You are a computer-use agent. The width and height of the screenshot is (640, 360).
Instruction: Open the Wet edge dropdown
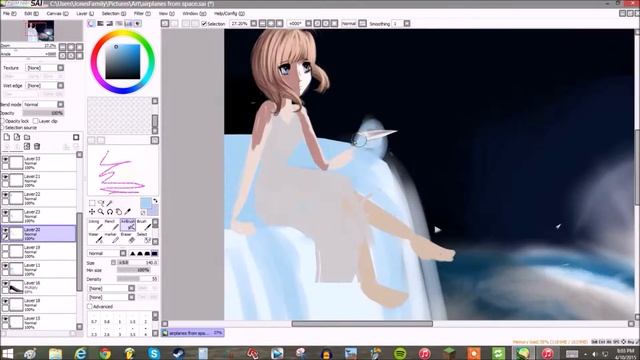[x=60, y=85]
